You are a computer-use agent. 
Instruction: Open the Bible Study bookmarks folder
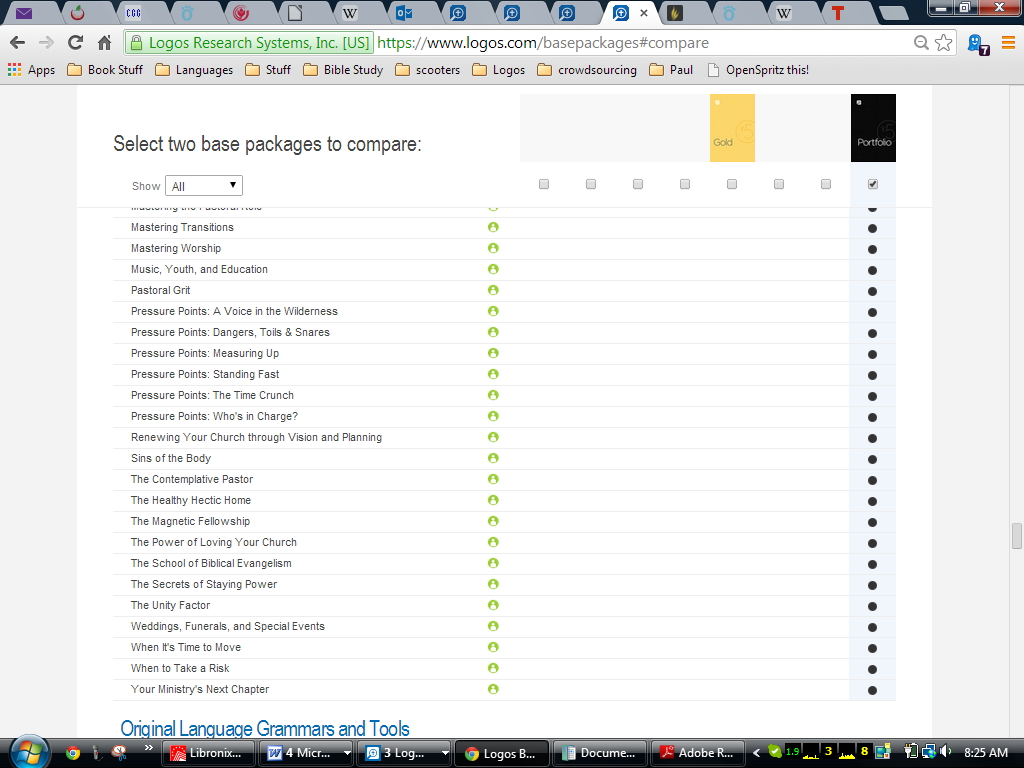(344, 70)
